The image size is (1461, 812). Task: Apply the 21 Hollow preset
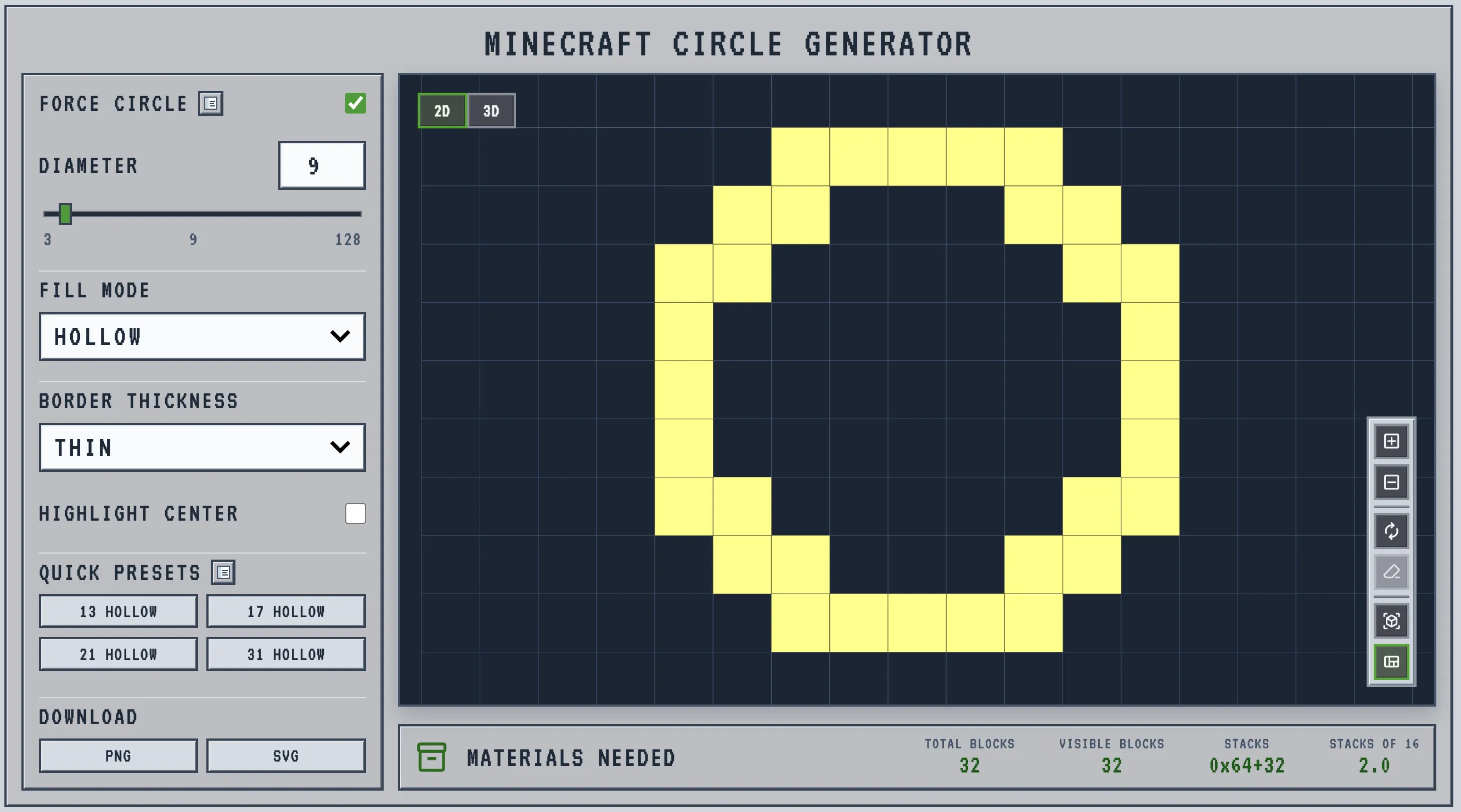click(119, 655)
